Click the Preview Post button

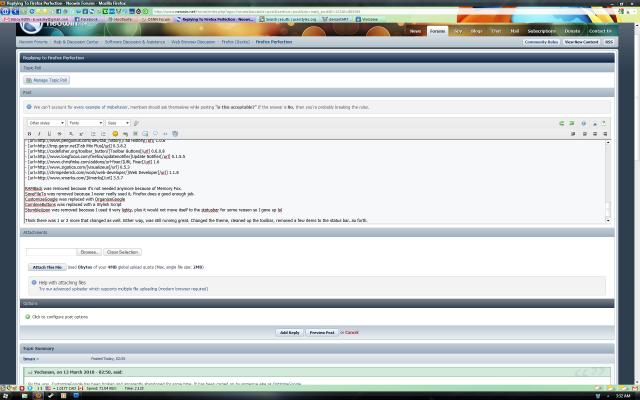click(x=322, y=333)
